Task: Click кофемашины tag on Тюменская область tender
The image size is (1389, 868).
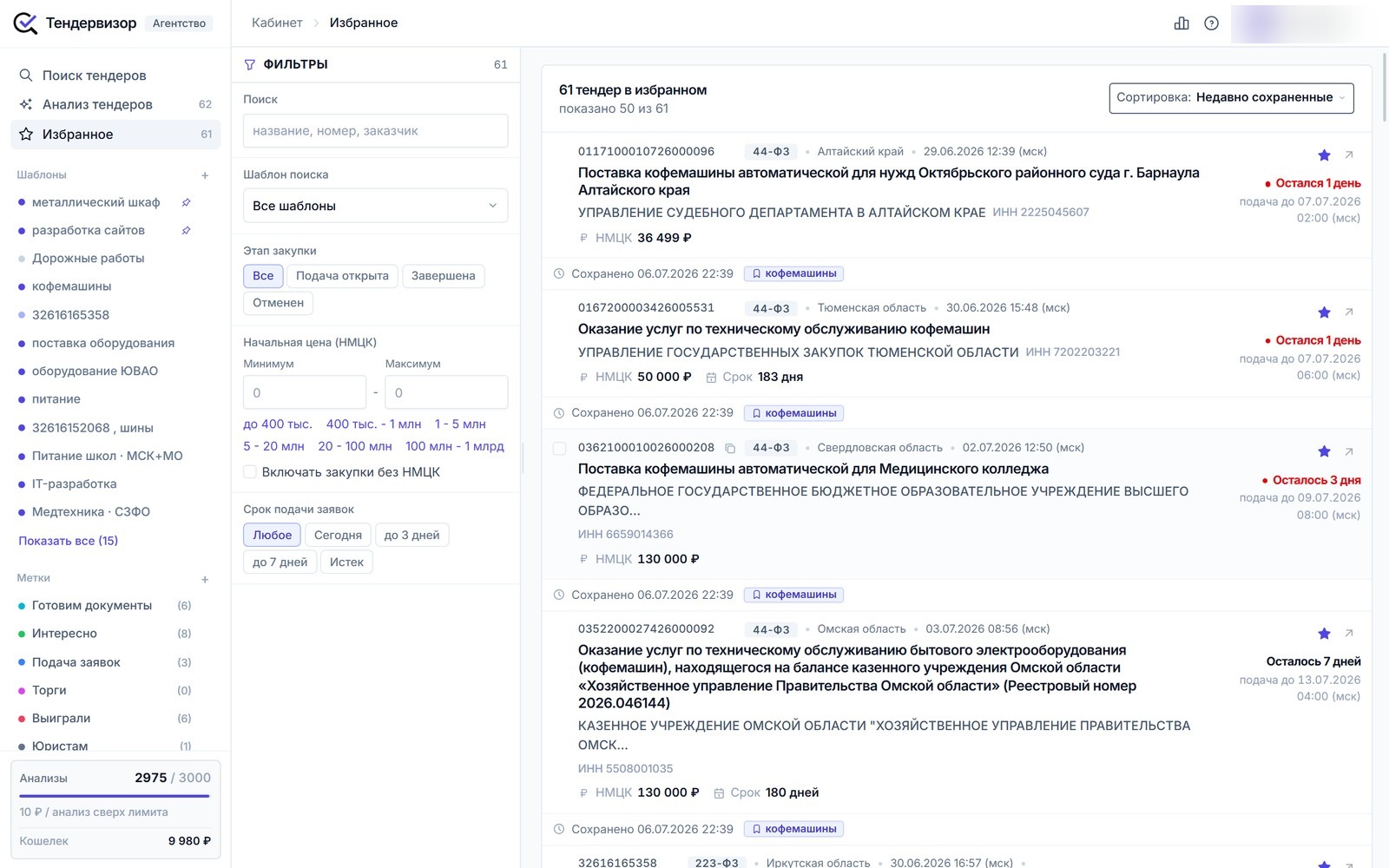Action: (793, 413)
